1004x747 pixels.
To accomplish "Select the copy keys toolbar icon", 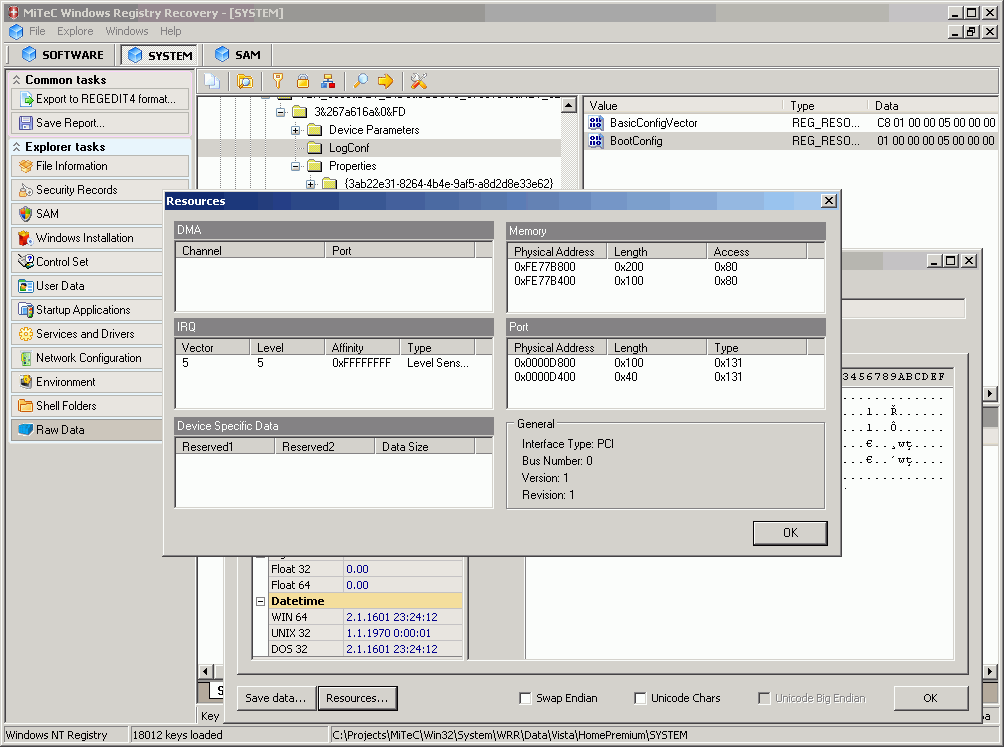I will pyautogui.click(x=213, y=81).
